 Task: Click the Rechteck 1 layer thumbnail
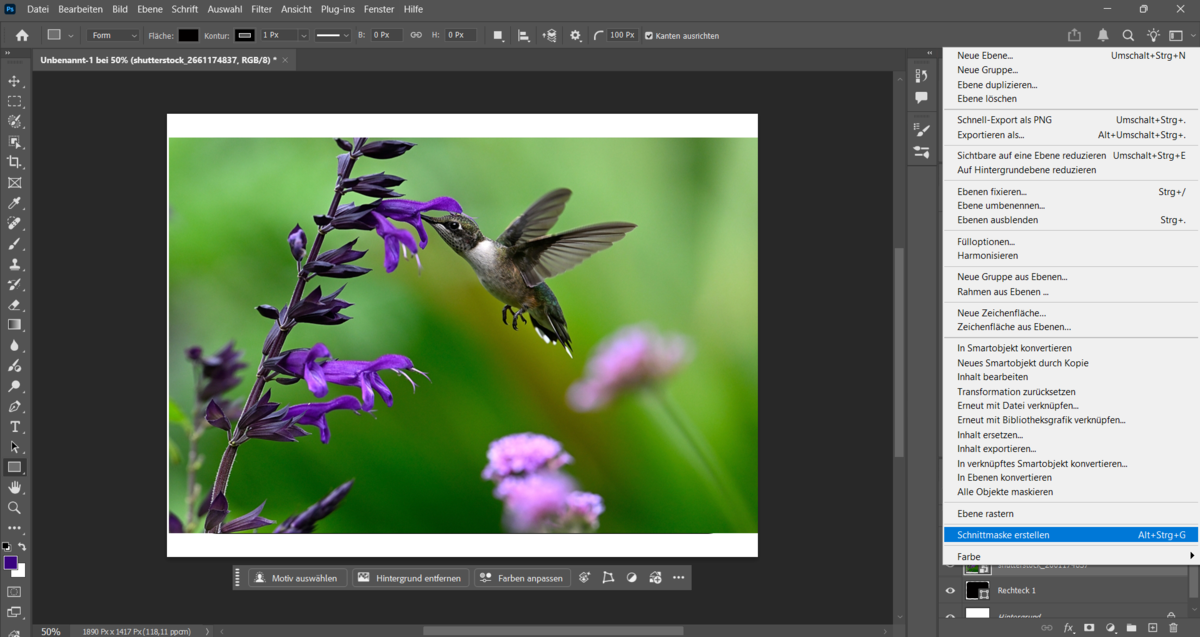[x=977, y=590]
